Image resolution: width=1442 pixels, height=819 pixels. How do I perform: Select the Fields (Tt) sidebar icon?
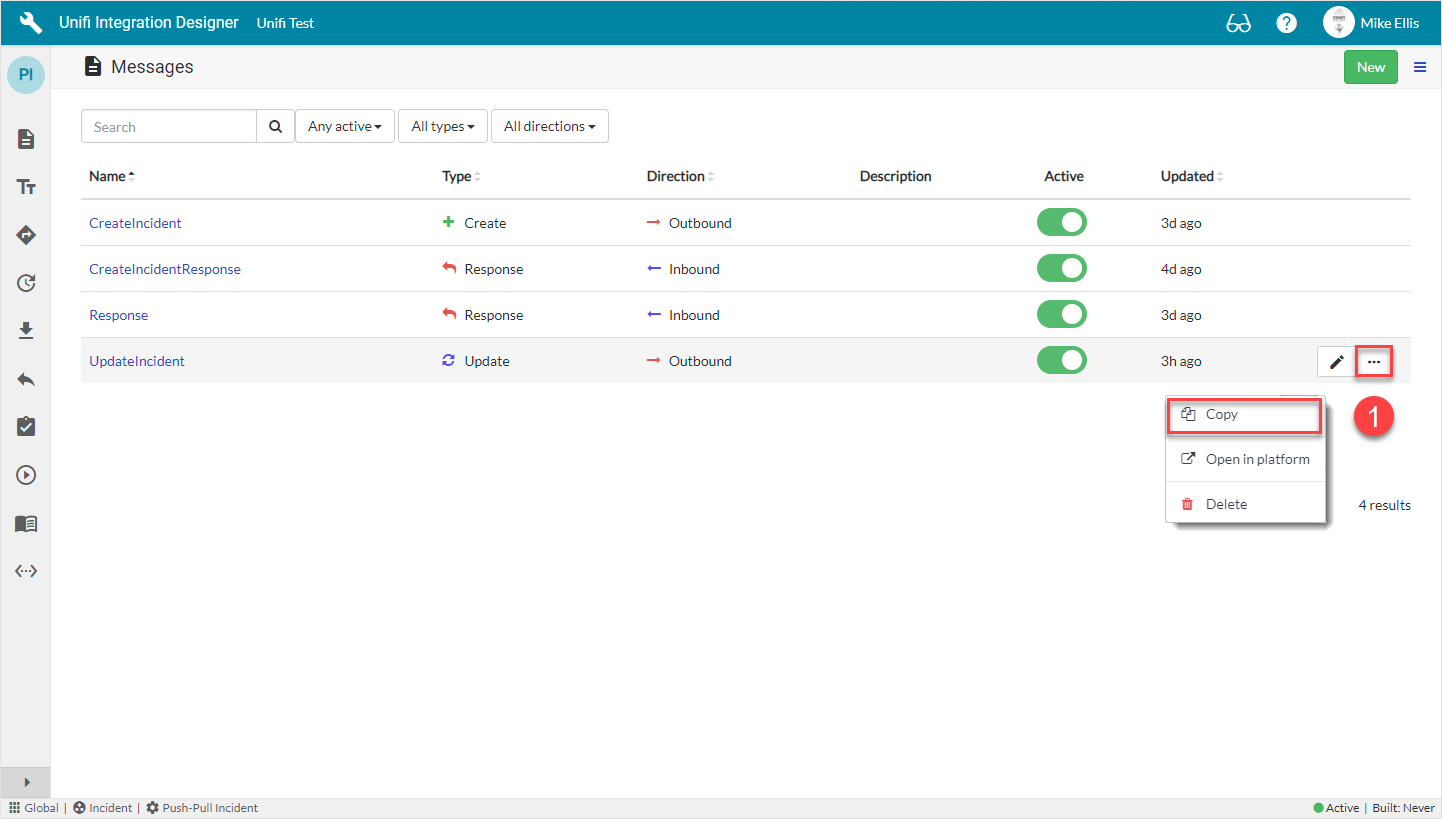(26, 187)
